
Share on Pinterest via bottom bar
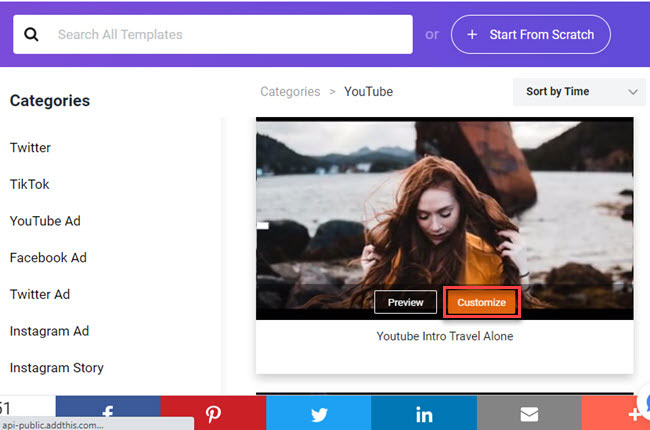213,413
